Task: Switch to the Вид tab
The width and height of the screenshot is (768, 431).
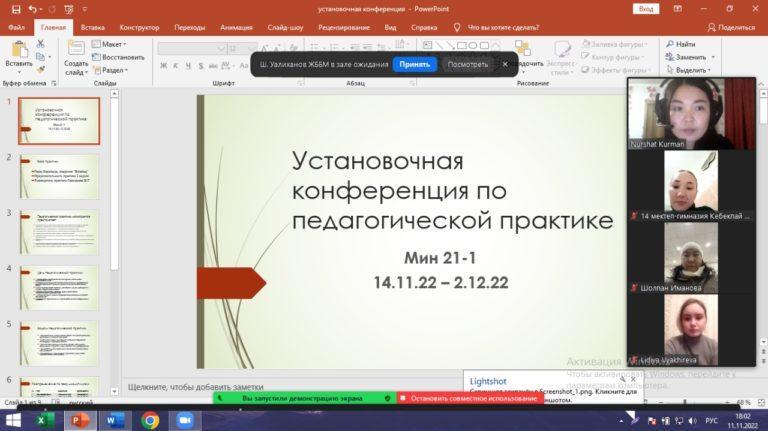Action: pos(390,27)
